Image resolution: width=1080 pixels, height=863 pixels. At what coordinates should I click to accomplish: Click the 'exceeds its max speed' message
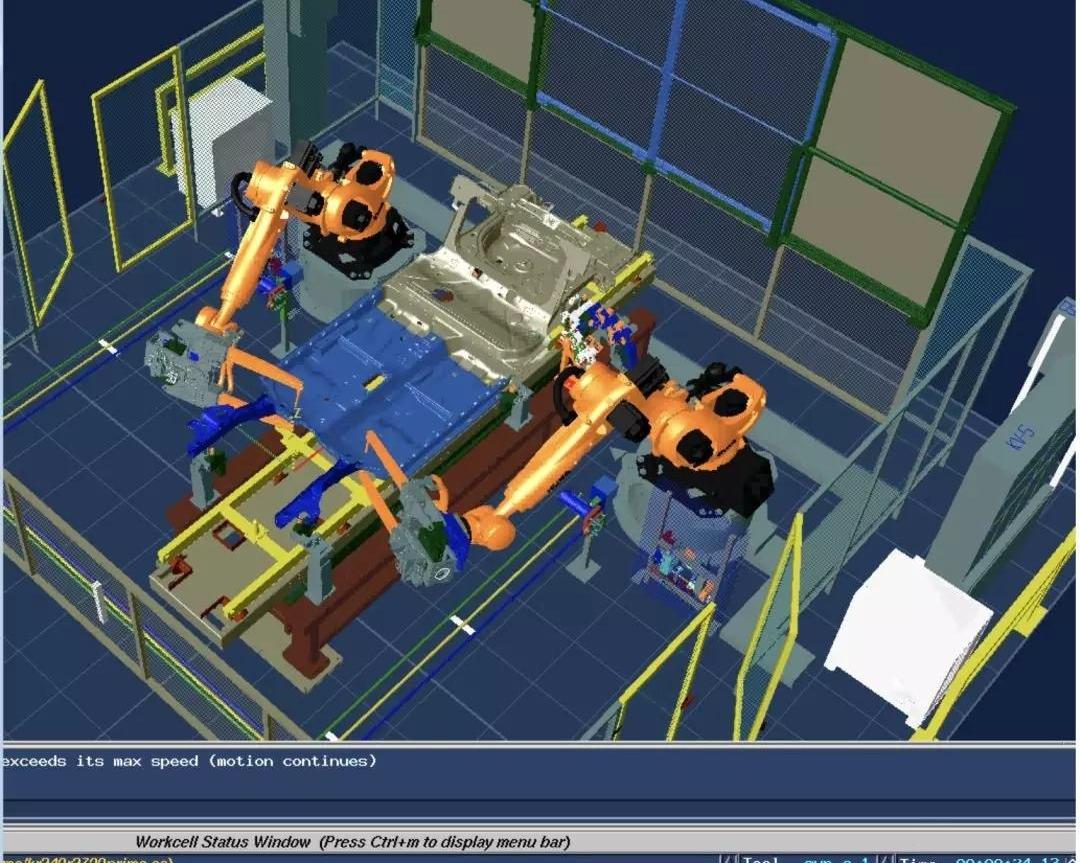tap(190, 761)
